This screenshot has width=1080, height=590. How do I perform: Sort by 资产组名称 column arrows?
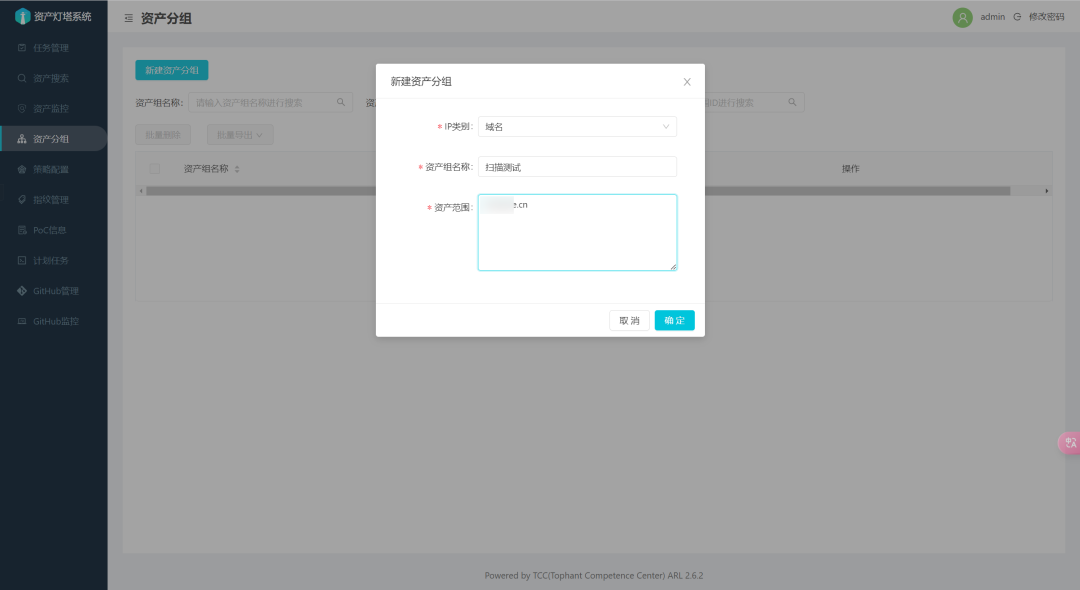click(237, 169)
